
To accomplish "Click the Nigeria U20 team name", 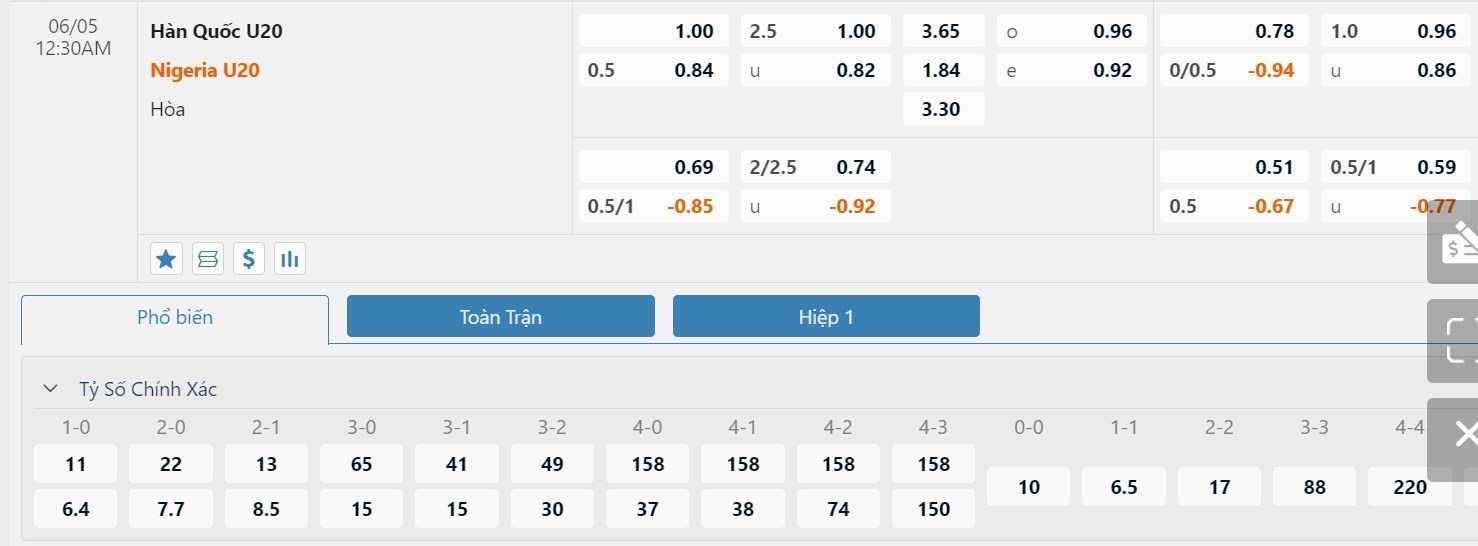I will 205,70.
